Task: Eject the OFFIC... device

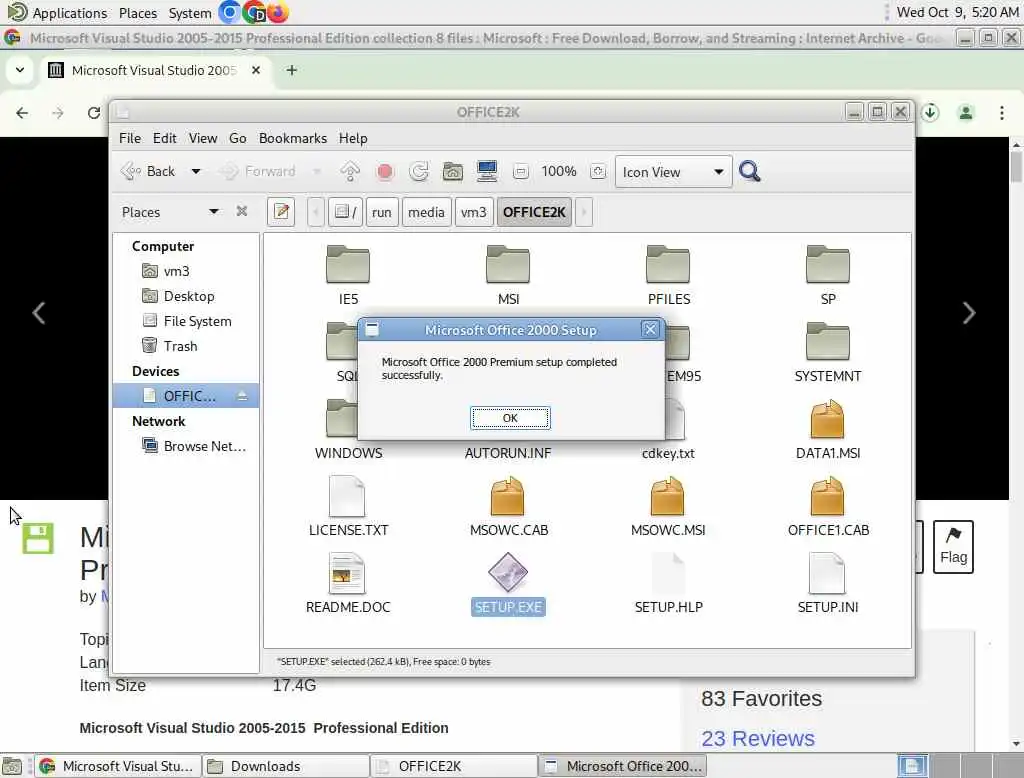Action: [242, 396]
